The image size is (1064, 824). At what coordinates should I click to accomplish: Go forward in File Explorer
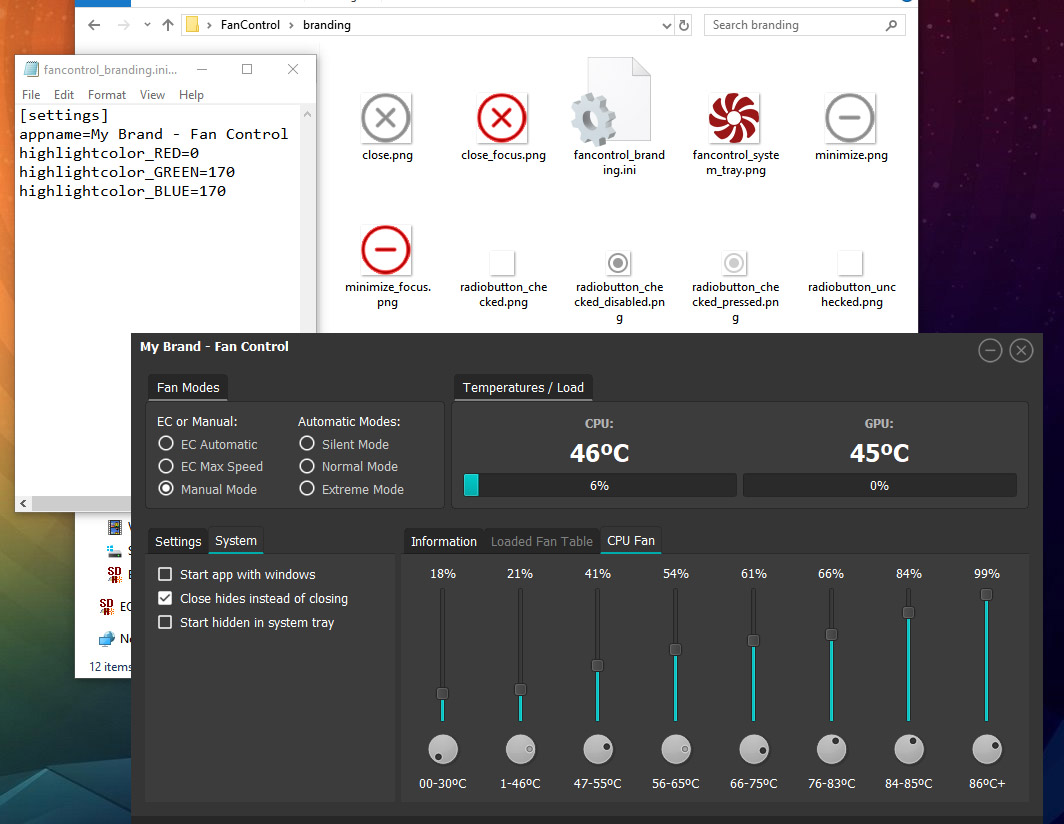coord(124,25)
